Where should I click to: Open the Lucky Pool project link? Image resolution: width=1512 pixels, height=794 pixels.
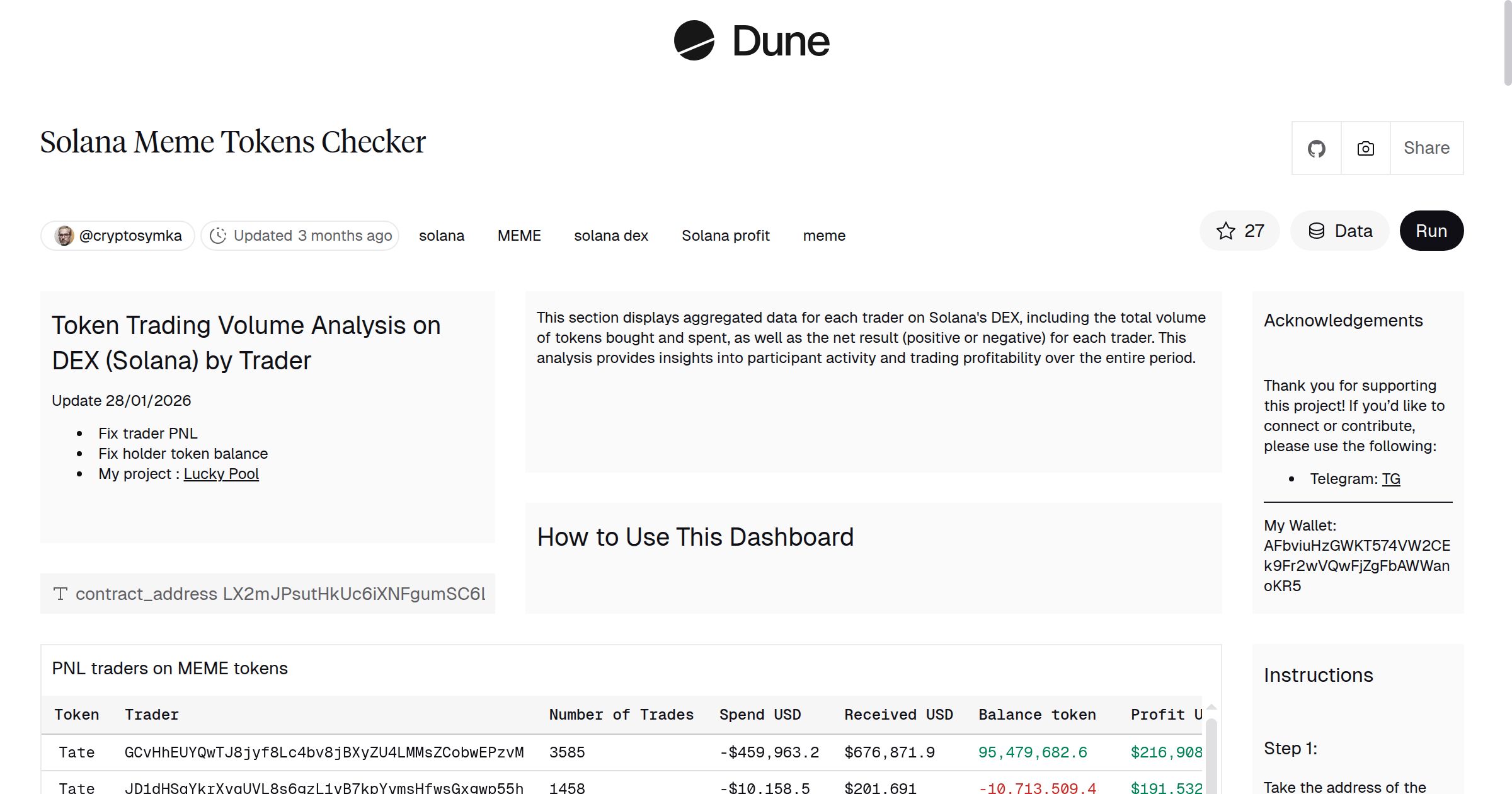tap(221, 473)
